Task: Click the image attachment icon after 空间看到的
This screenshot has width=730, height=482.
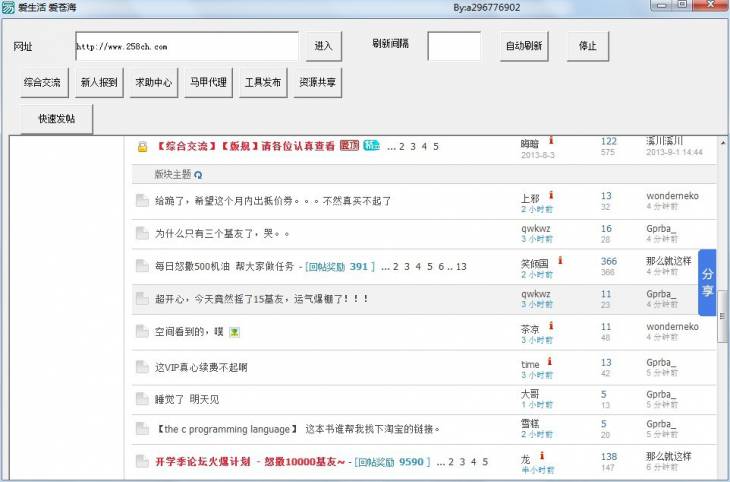Action: click(x=234, y=332)
